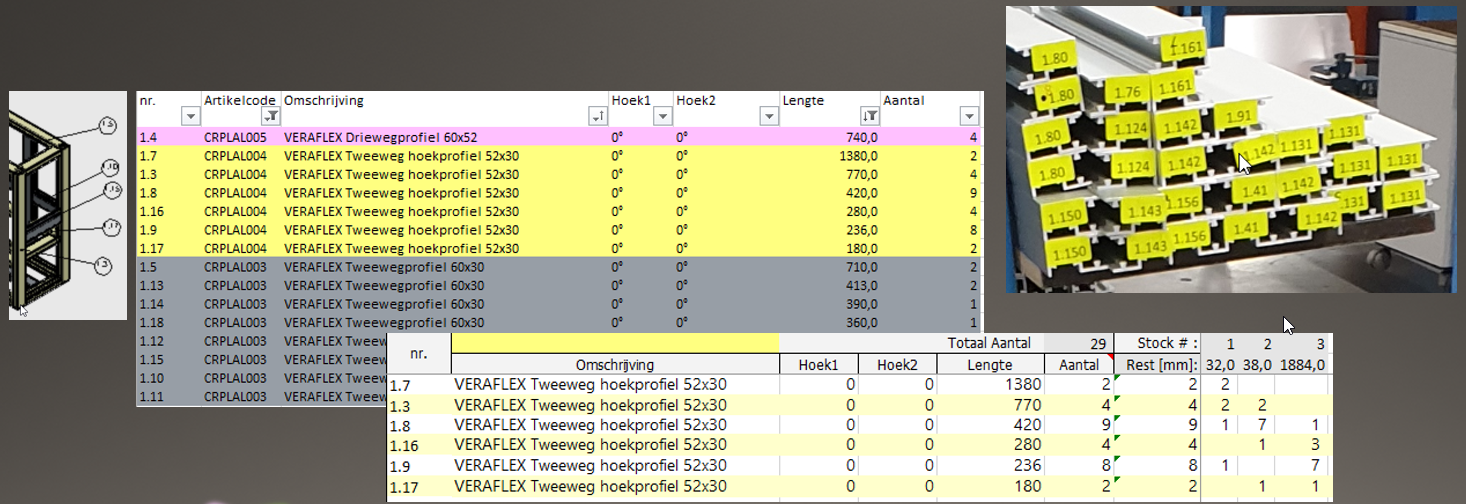Click the Rest [mm] header cell
Image resolution: width=1466 pixels, height=504 pixels.
(1155, 365)
